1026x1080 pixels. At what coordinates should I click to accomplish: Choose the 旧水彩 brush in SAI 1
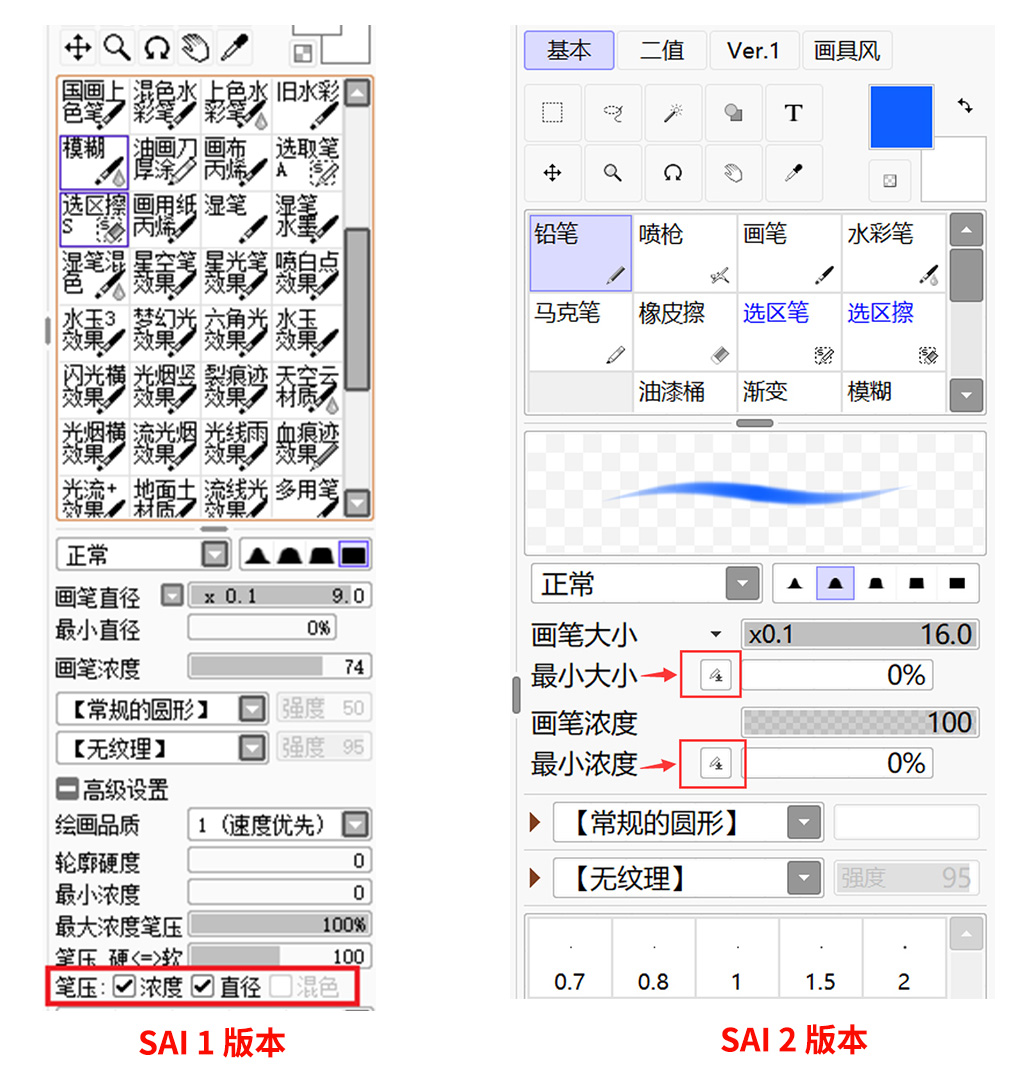[307, 105]
